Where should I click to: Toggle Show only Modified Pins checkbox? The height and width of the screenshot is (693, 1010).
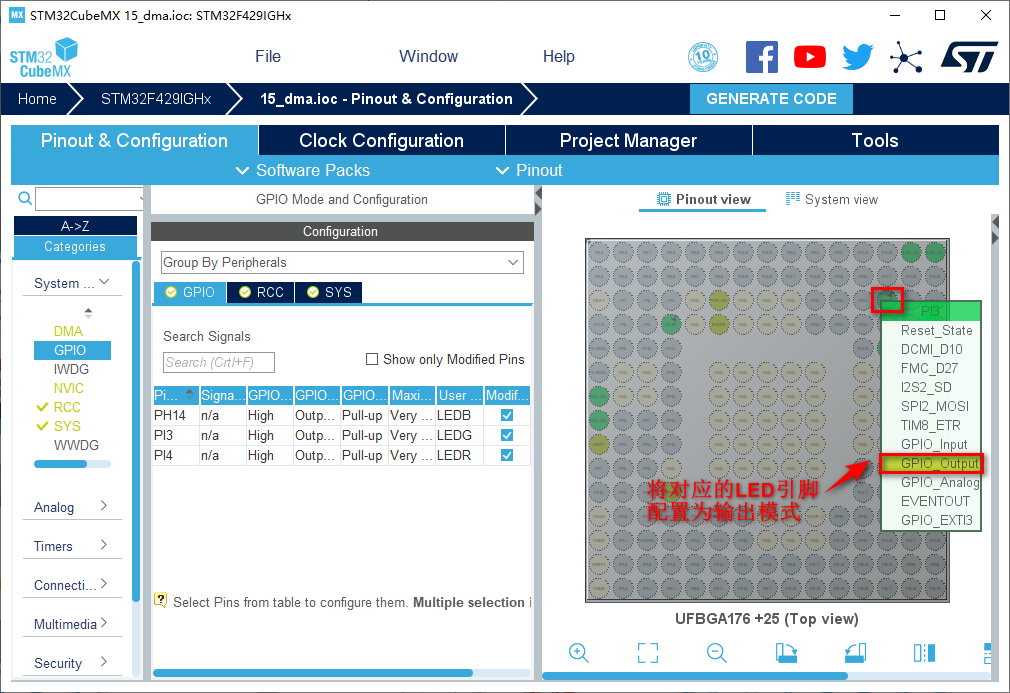pyautogui.click(x=373, y=359)
